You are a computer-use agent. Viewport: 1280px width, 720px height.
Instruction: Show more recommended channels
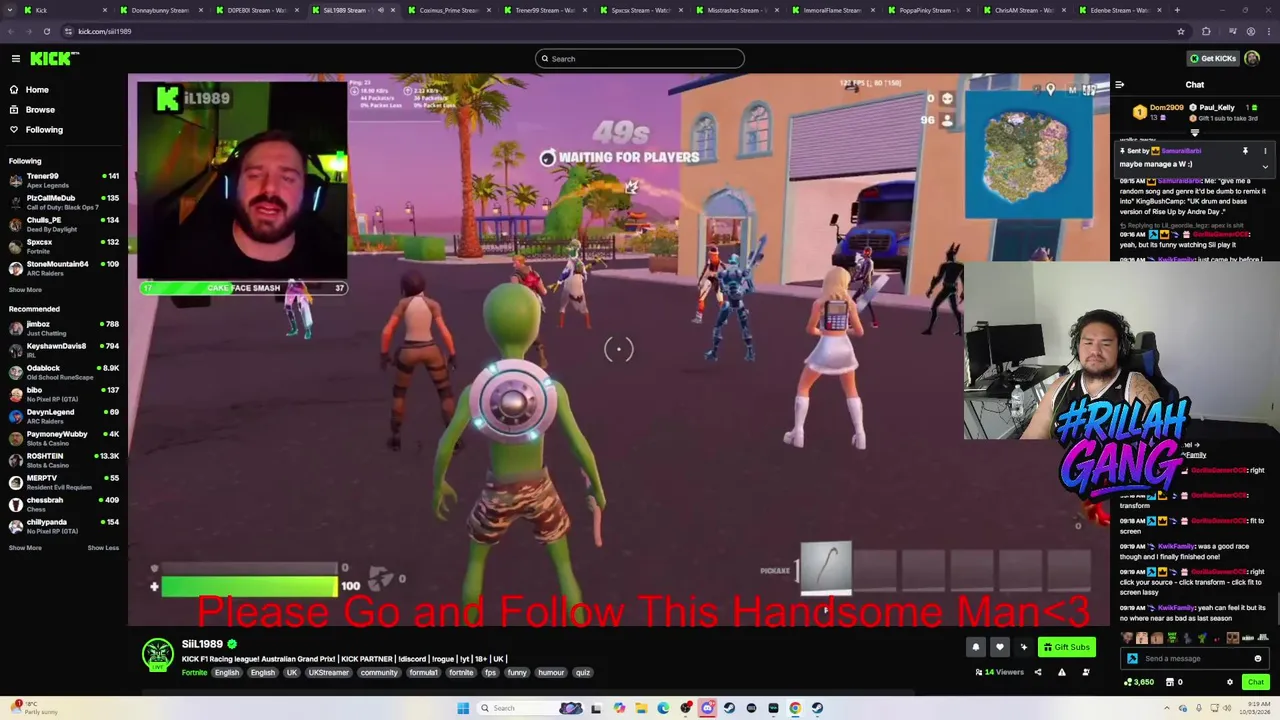click(25, 548)
